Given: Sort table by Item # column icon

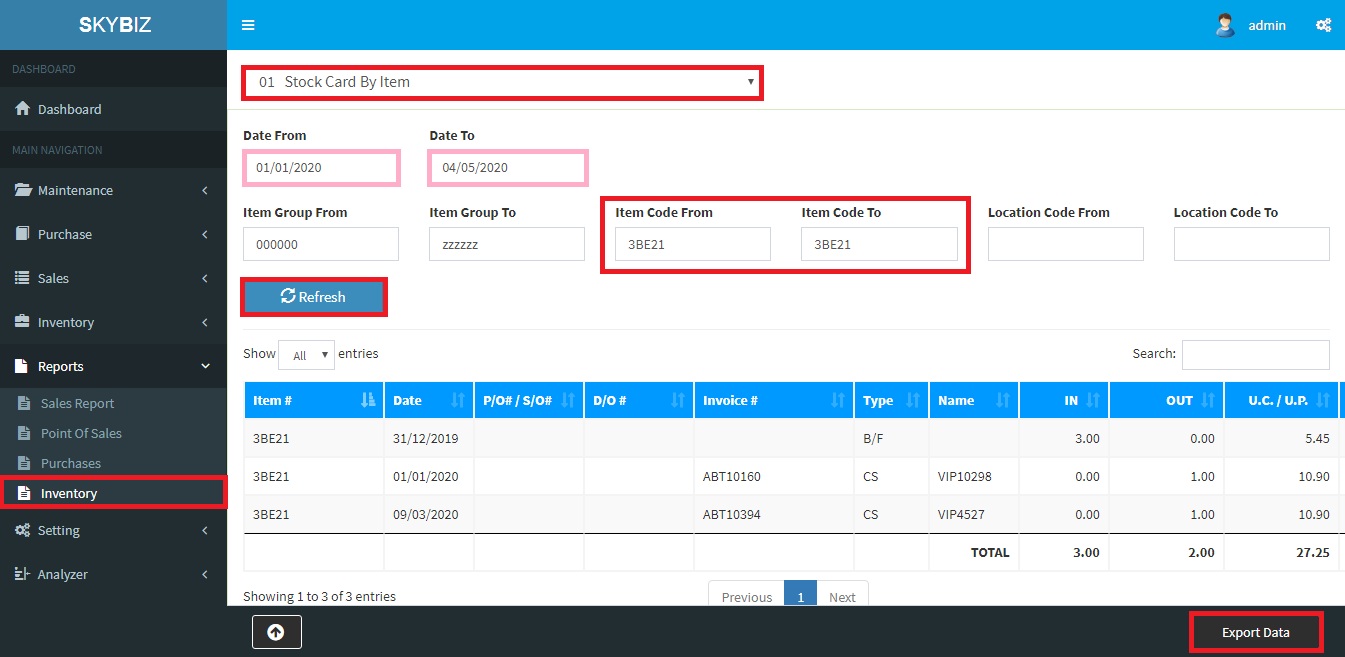Looking at the screenshot, I should tap(368, 400).
